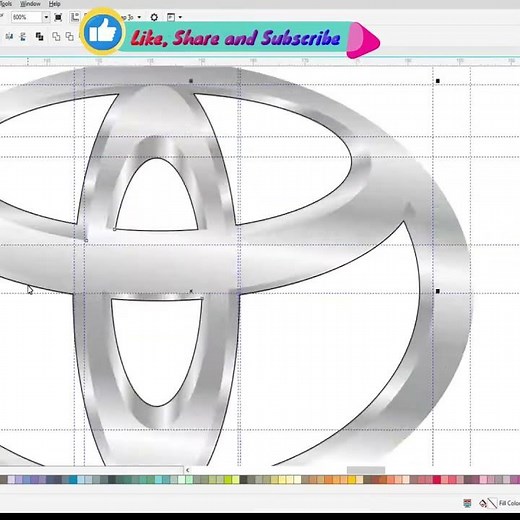Click the distribute objects icon
This screenshot has width=520, height=520.
(x=23, y=36)
